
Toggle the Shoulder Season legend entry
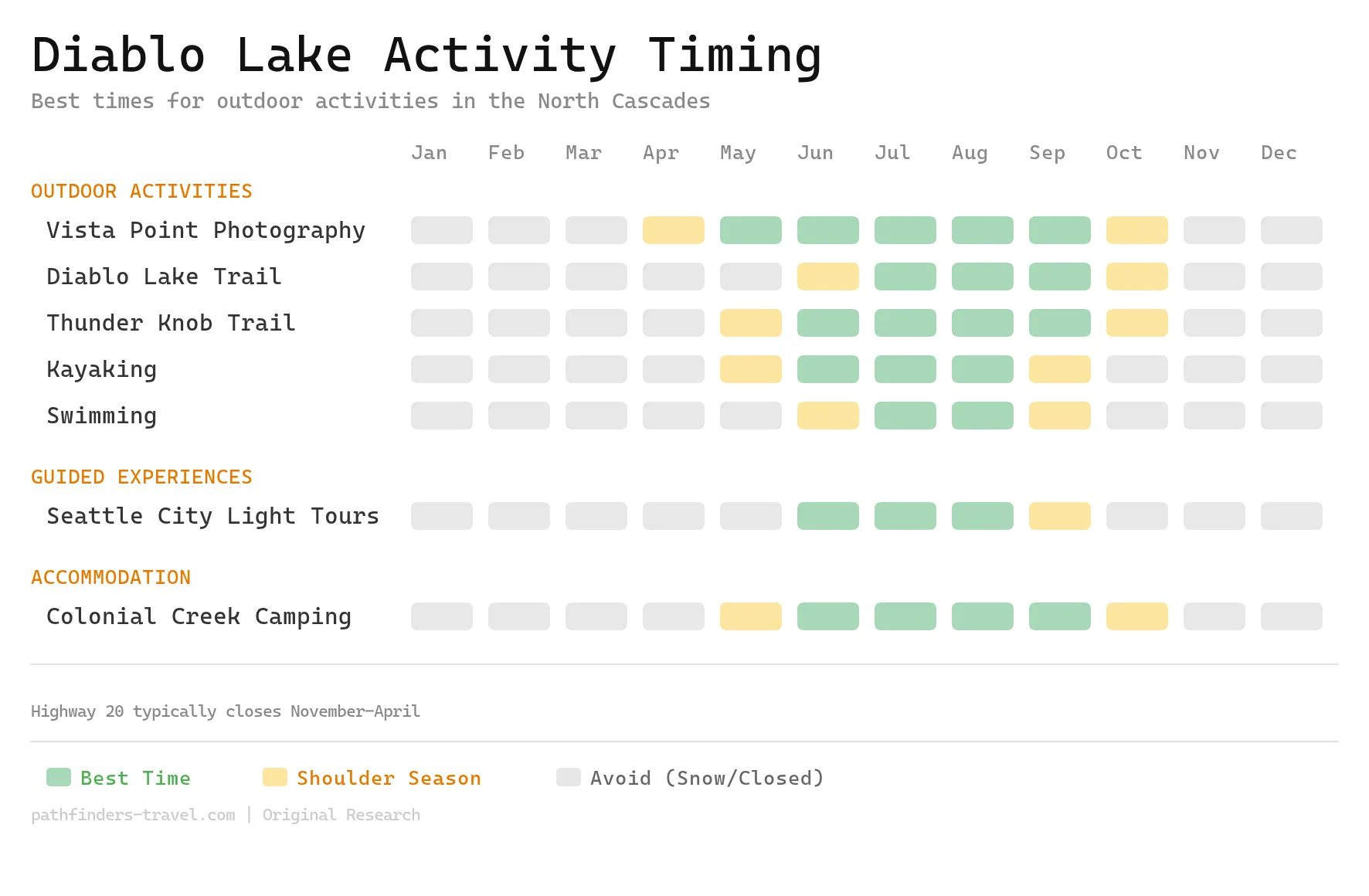pyautogui.click(x=389, y=778)
